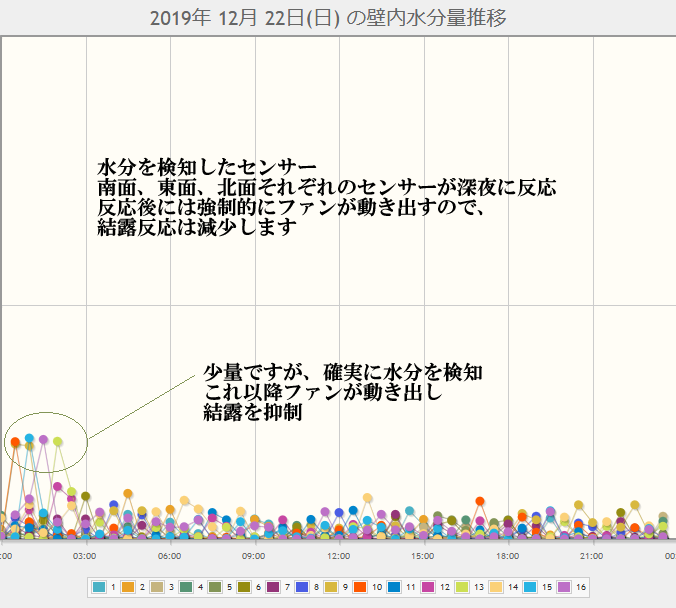Click the 09:00 time axis label
This screenshot has height=608, width=676.
(254, 556)
